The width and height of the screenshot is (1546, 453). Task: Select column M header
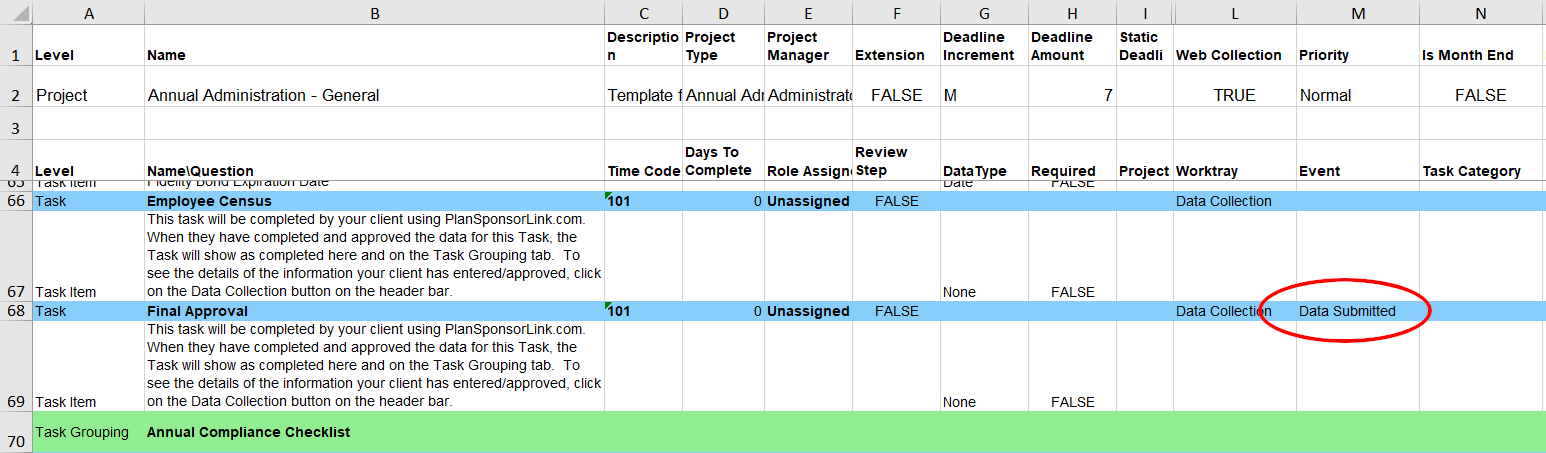1358,12
